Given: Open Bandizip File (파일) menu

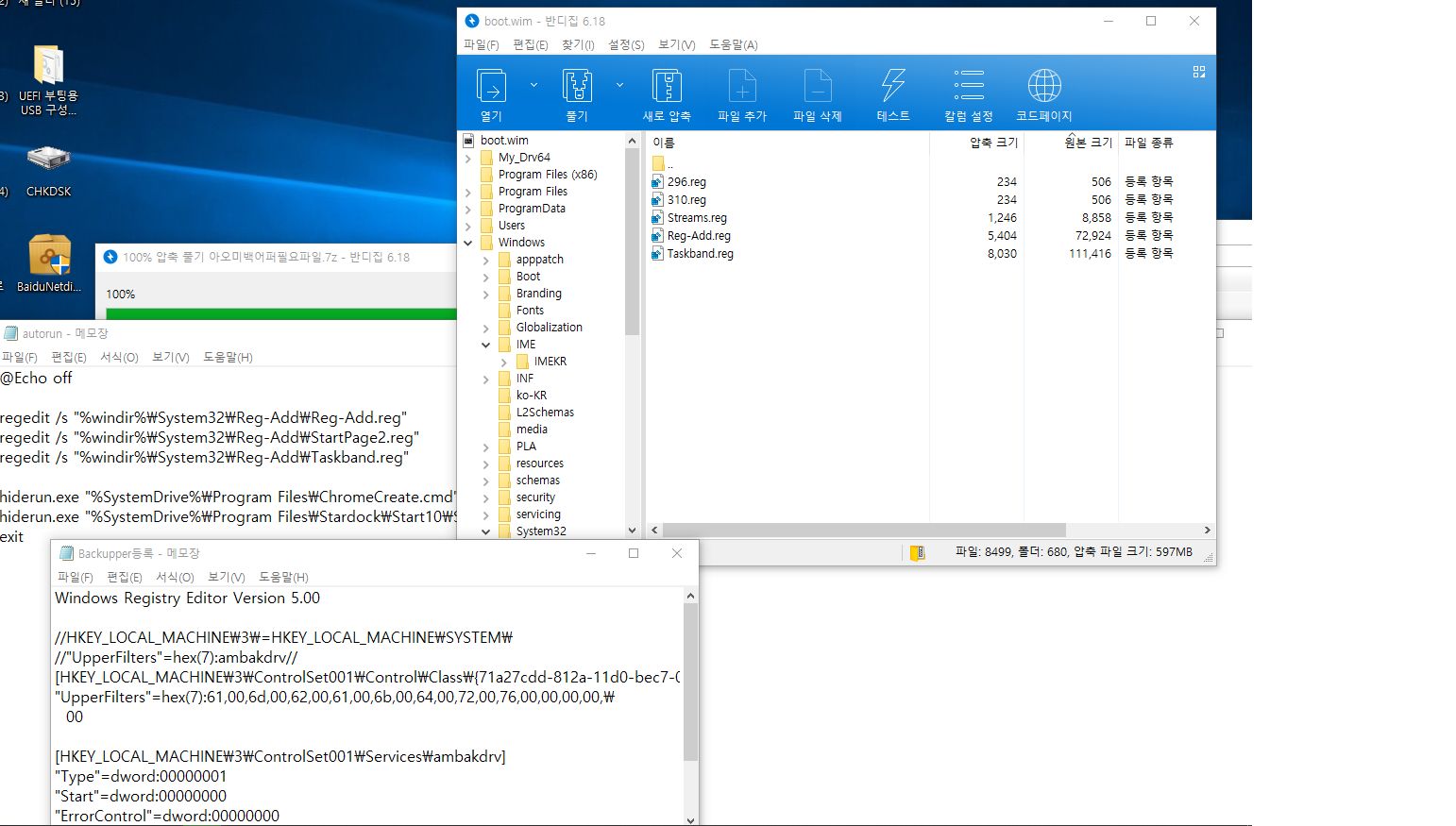Looking at the screenshot, I should pyautogui.click(x=481, y=44).
